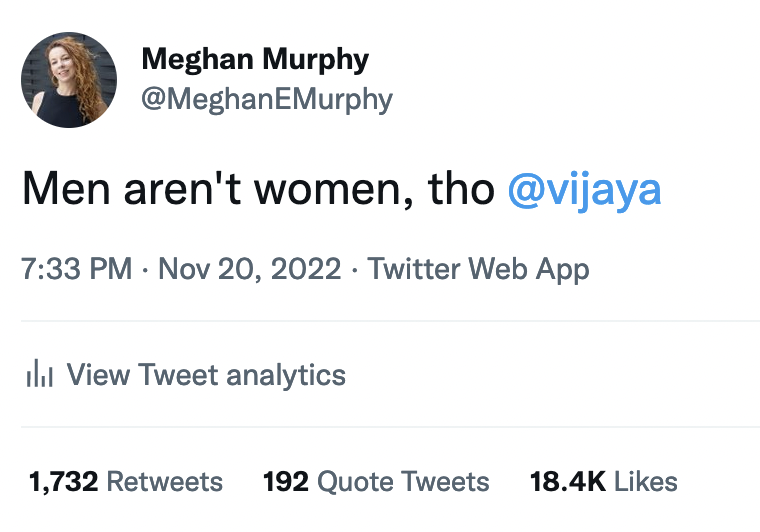Click the word "Tweet" in View Tweet analytics
760x532 pixels.
[x=179, y=375]
